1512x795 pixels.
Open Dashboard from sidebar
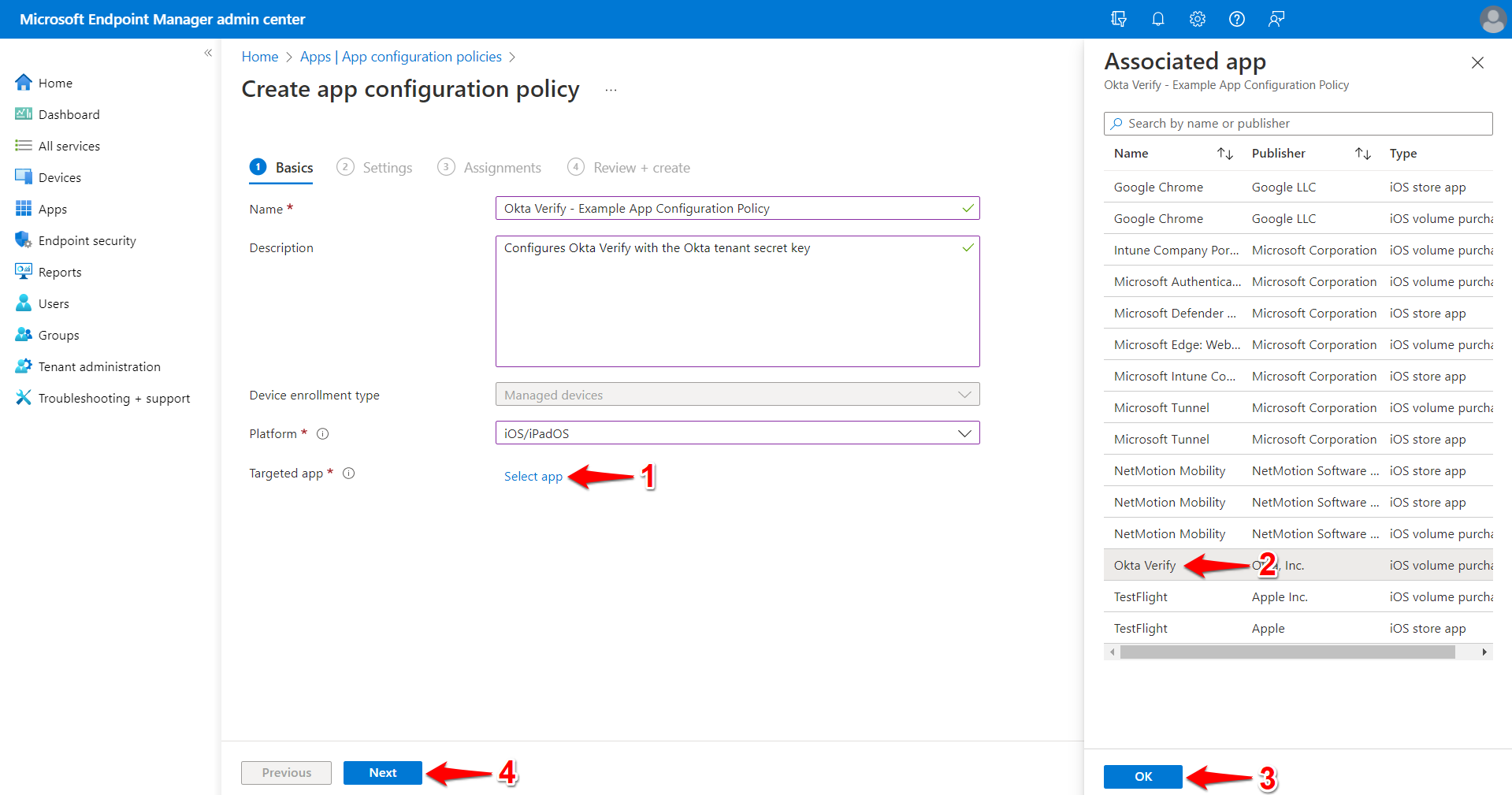point(69,114)
